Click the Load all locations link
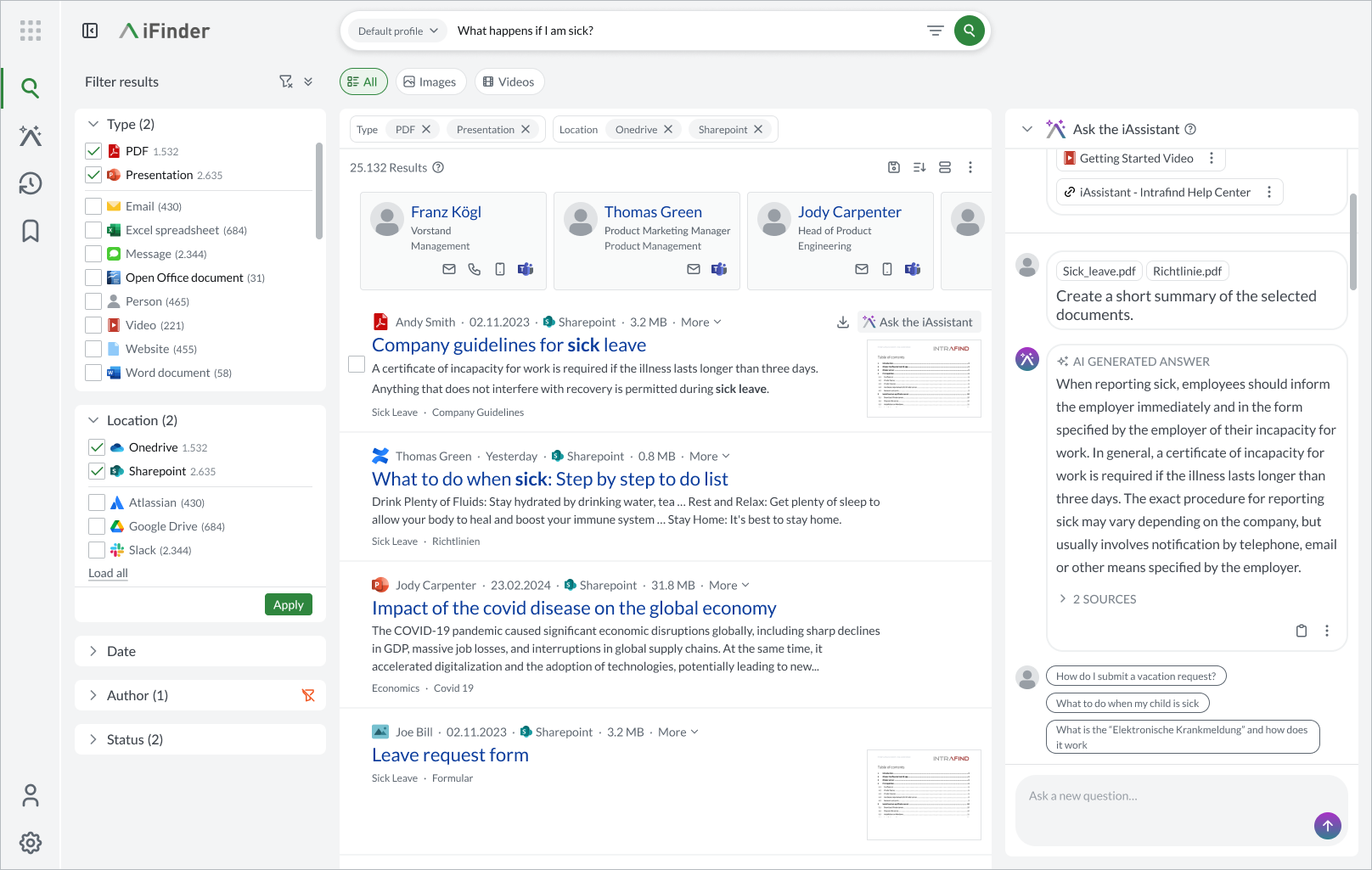This screenshot has width=1372, height=870. pyautogui.click(x=108, y=573)
